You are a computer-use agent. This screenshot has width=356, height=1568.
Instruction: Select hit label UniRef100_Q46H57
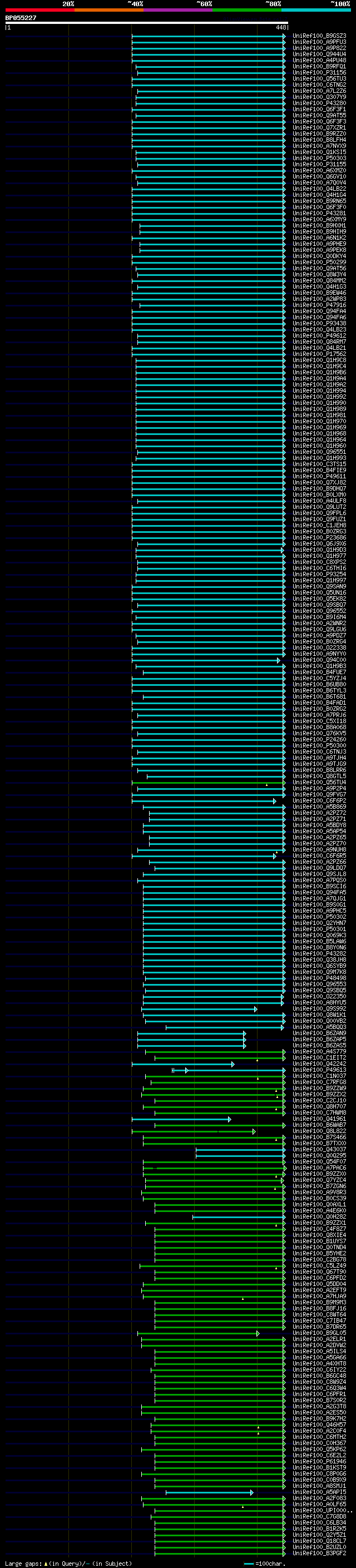point(319,1425)
